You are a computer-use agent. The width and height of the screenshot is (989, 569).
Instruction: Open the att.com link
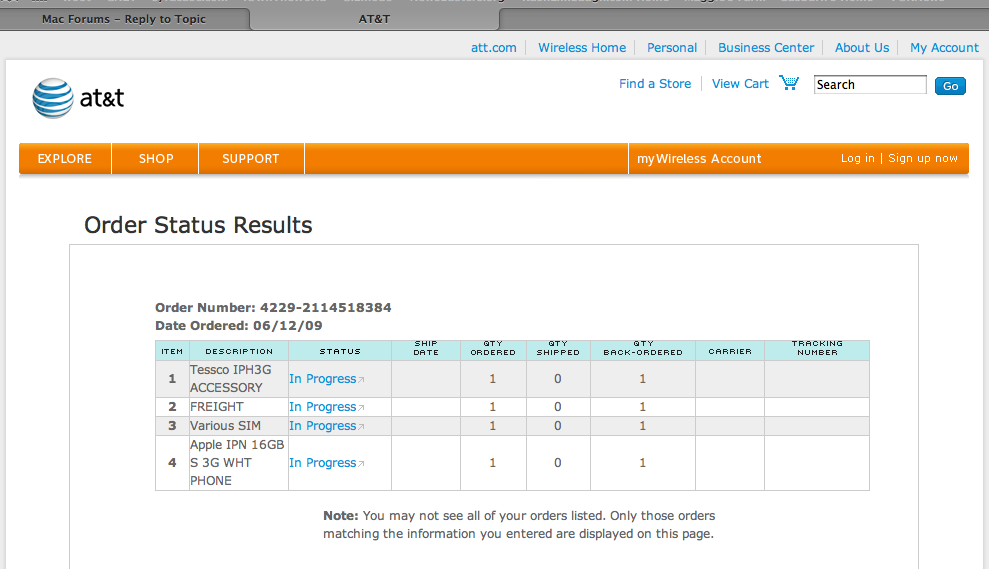tap(493, 47)
